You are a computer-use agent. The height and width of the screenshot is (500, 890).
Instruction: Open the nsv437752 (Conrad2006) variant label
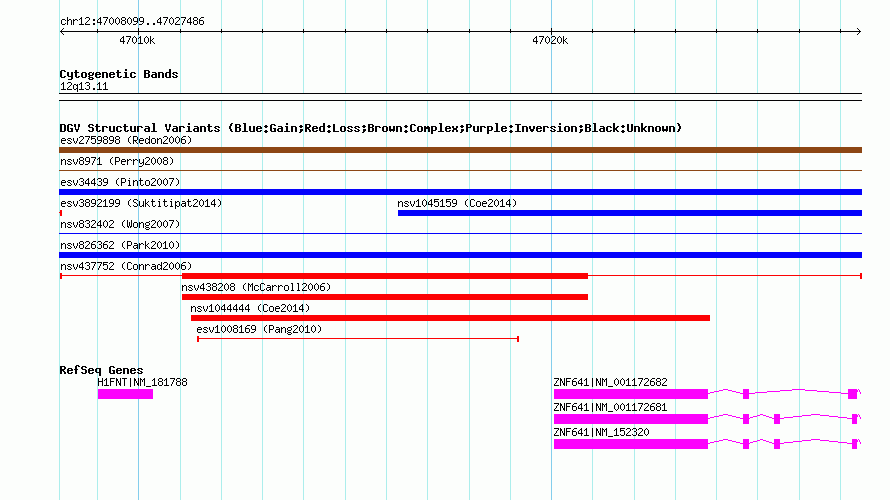pos(126,266)
